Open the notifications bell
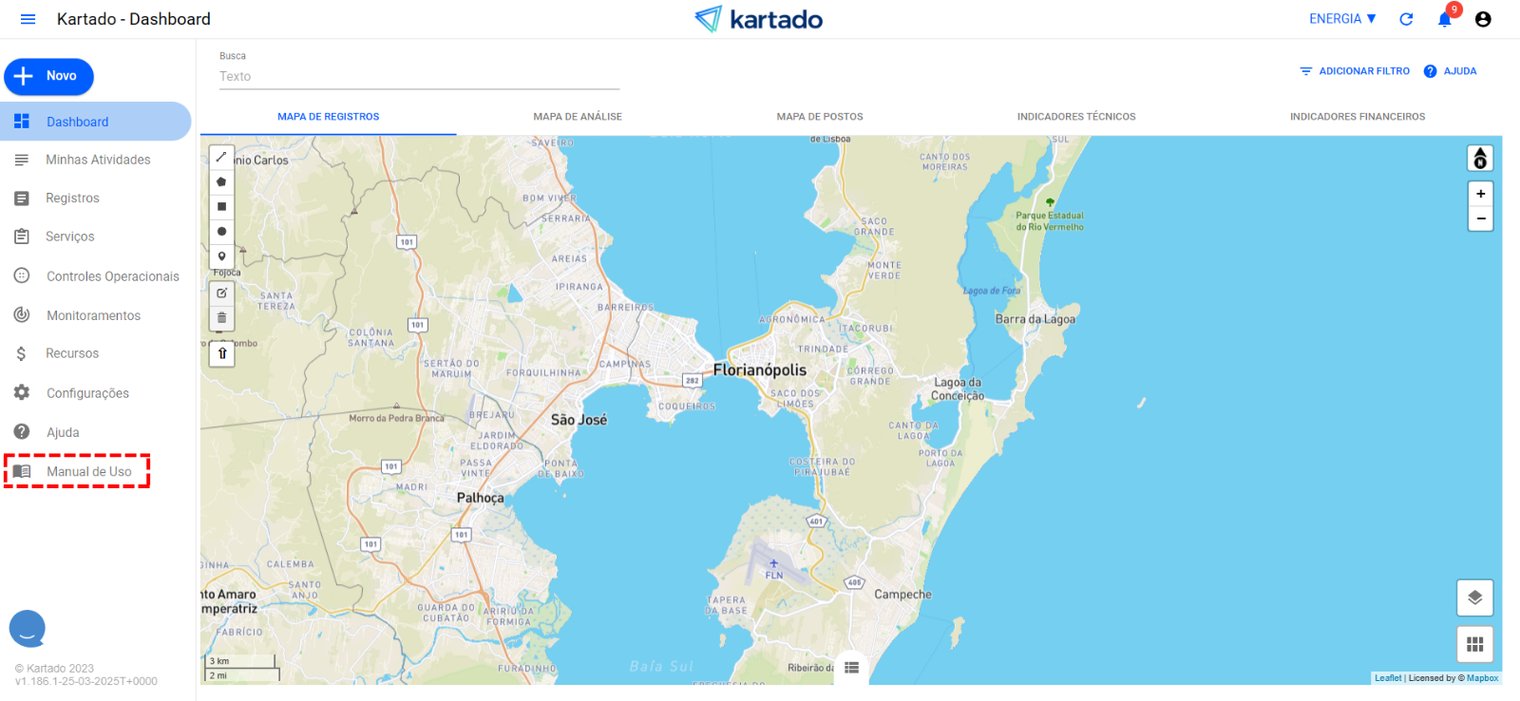This screenshot has width=1520, height=701. click(1444, 19)
